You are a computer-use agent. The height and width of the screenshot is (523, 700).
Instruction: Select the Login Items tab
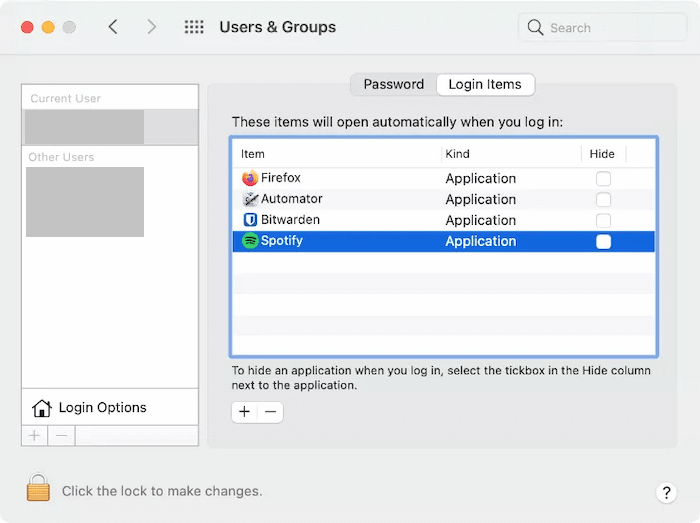(485, 84)
